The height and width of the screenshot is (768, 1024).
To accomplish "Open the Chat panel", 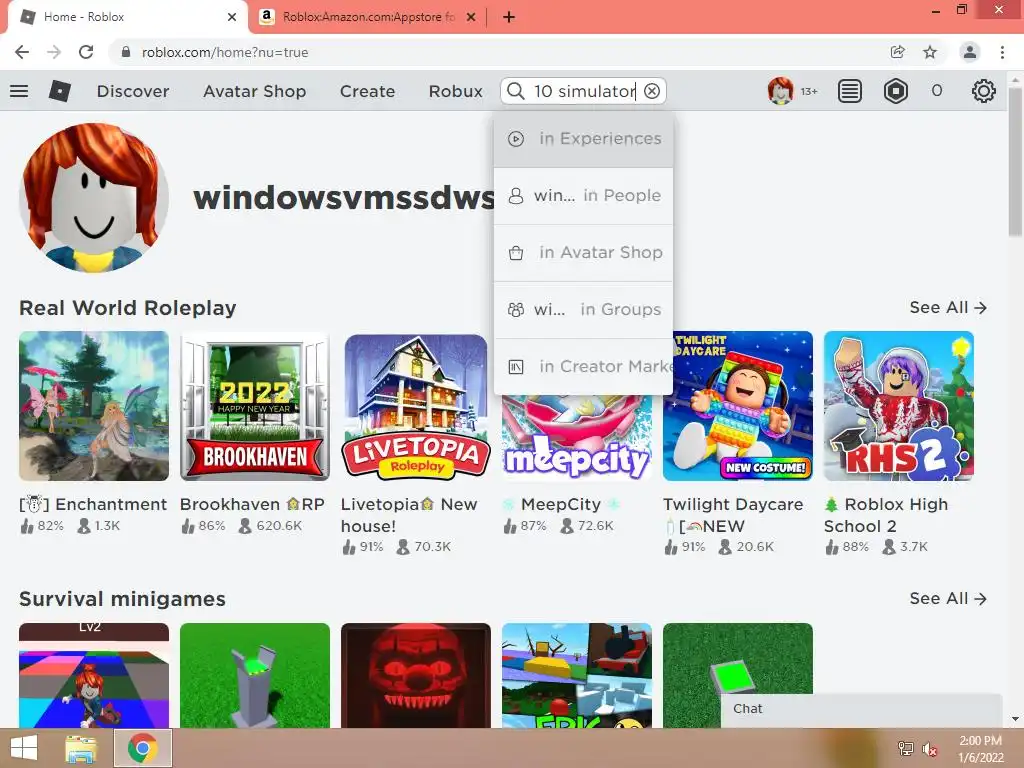I will 861,709.
